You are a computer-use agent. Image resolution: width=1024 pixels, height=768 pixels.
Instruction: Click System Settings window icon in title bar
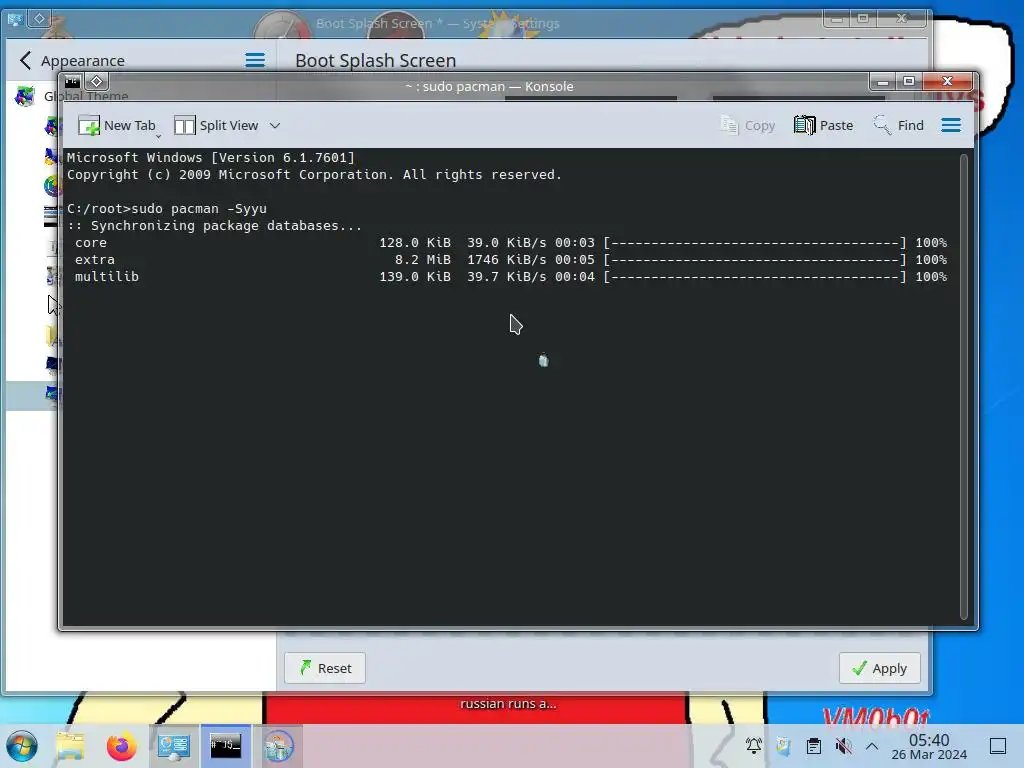pos(15,19)
